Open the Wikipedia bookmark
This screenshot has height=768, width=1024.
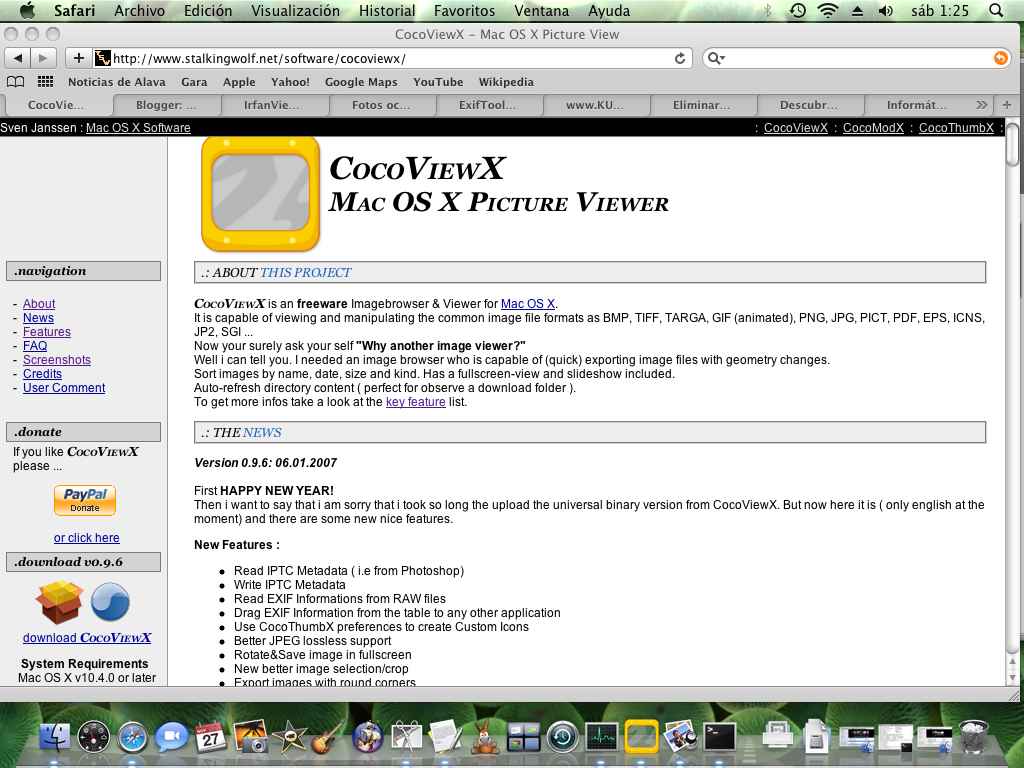coord(506,82)
